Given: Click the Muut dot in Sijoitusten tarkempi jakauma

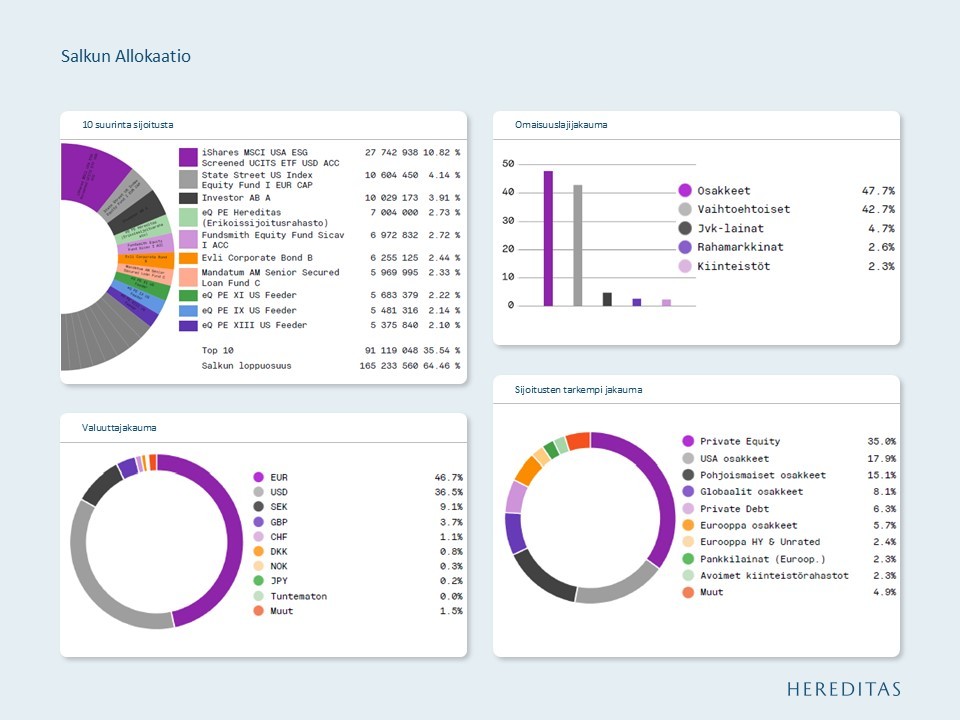Looking at the screenshot, I should point(688,592).
